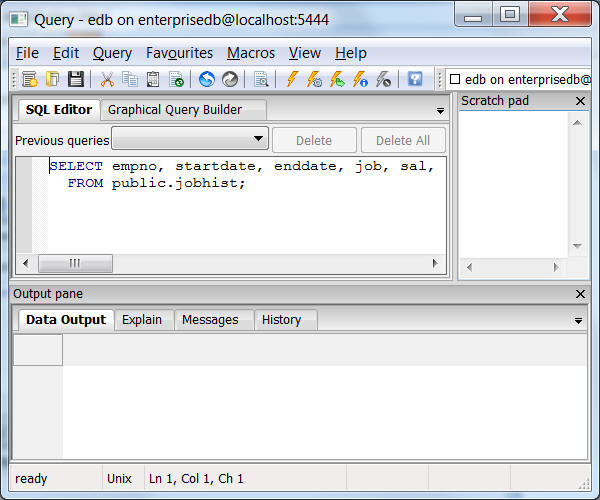
Task: Open the Edit menu
Action: point(66,53)
